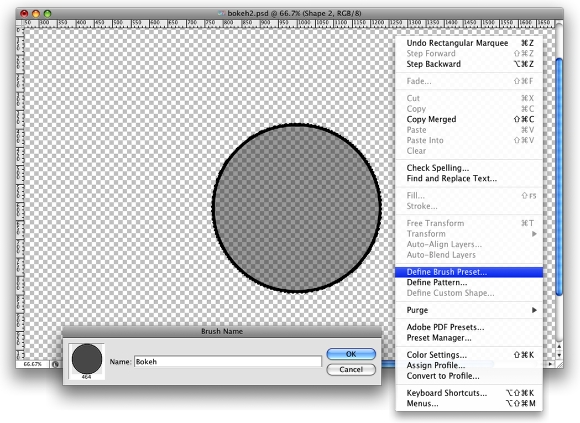
Task: Click the status bar info icon near zoom
Action: [x=55, y=364]
